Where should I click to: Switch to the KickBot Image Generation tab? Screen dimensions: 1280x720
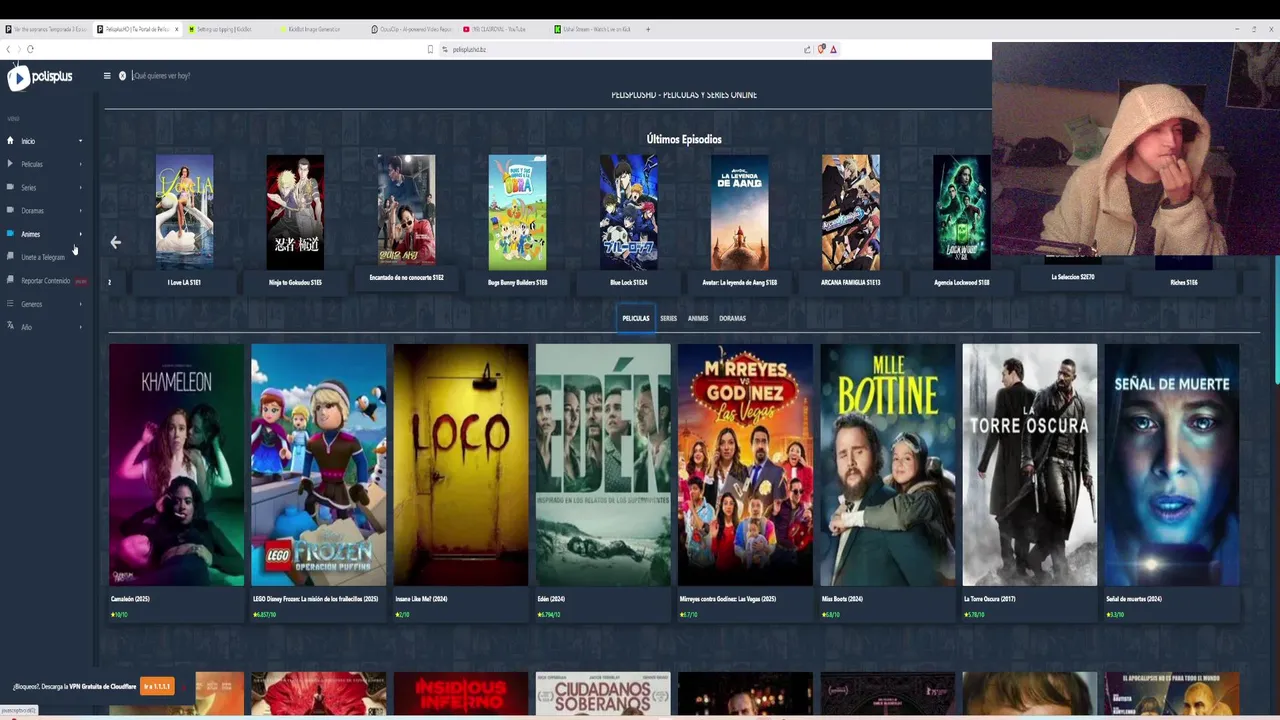point(319,29)
